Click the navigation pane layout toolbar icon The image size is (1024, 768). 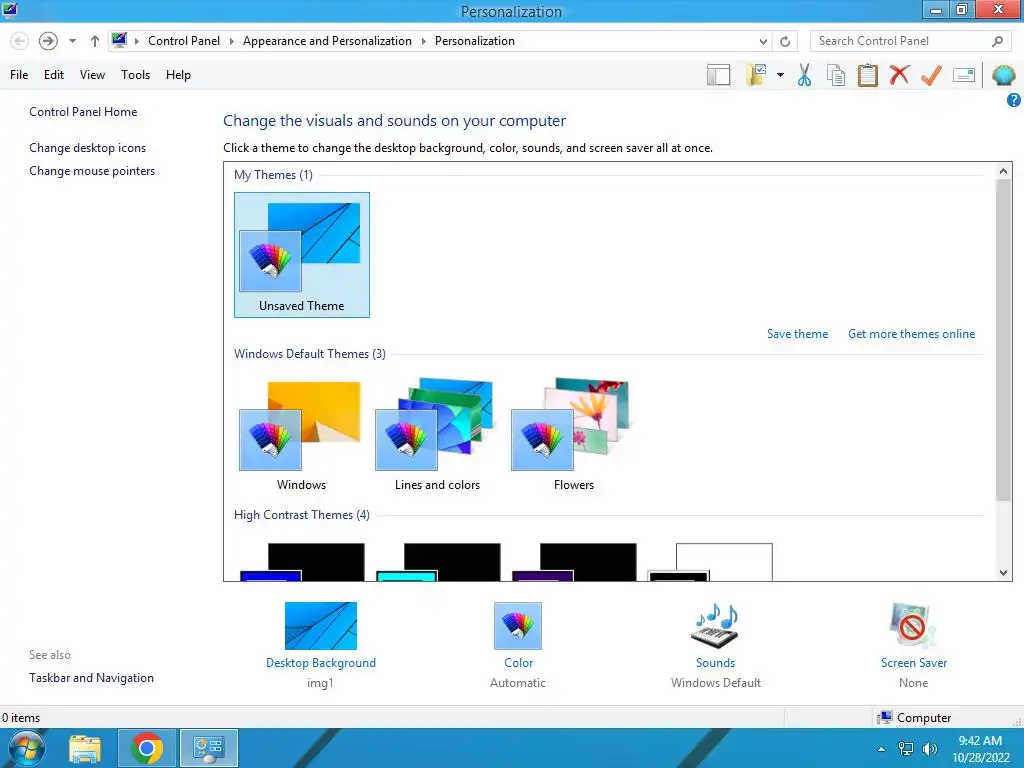pos(718,75)
